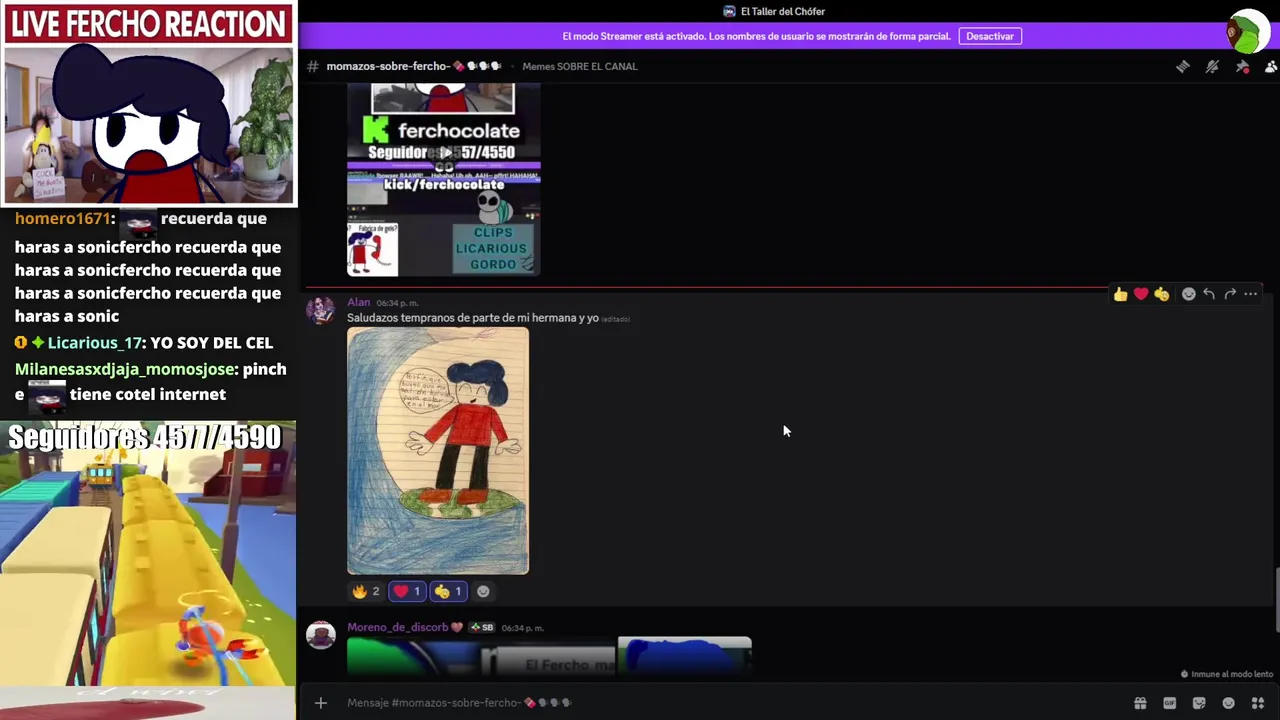This screenshot has width=1280, height=720.
Task: Open the sticker picker
Action: pyautogui.click(x=1199, y=703)
